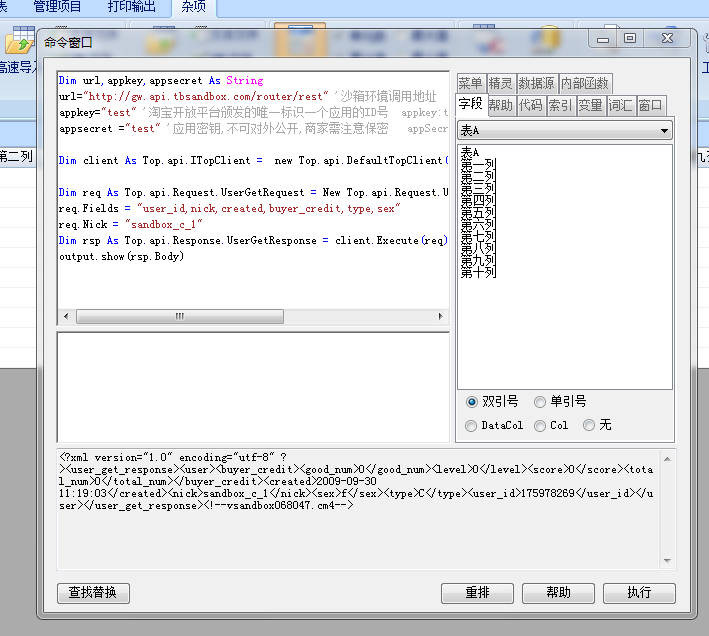Click the 帮助 button at the bottom
Screen dimensions: 709x636
pos(558,593)
